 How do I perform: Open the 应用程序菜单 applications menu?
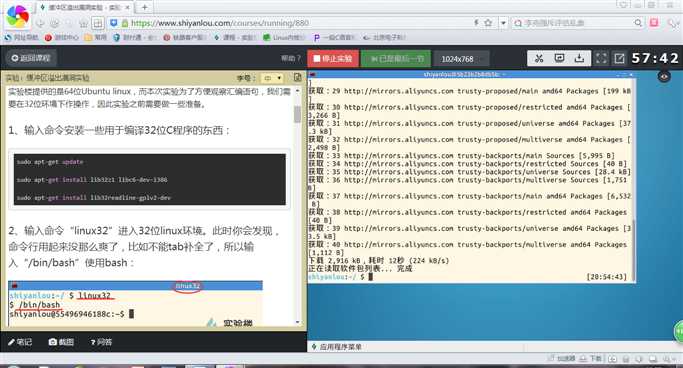click(x=337, y=347)
